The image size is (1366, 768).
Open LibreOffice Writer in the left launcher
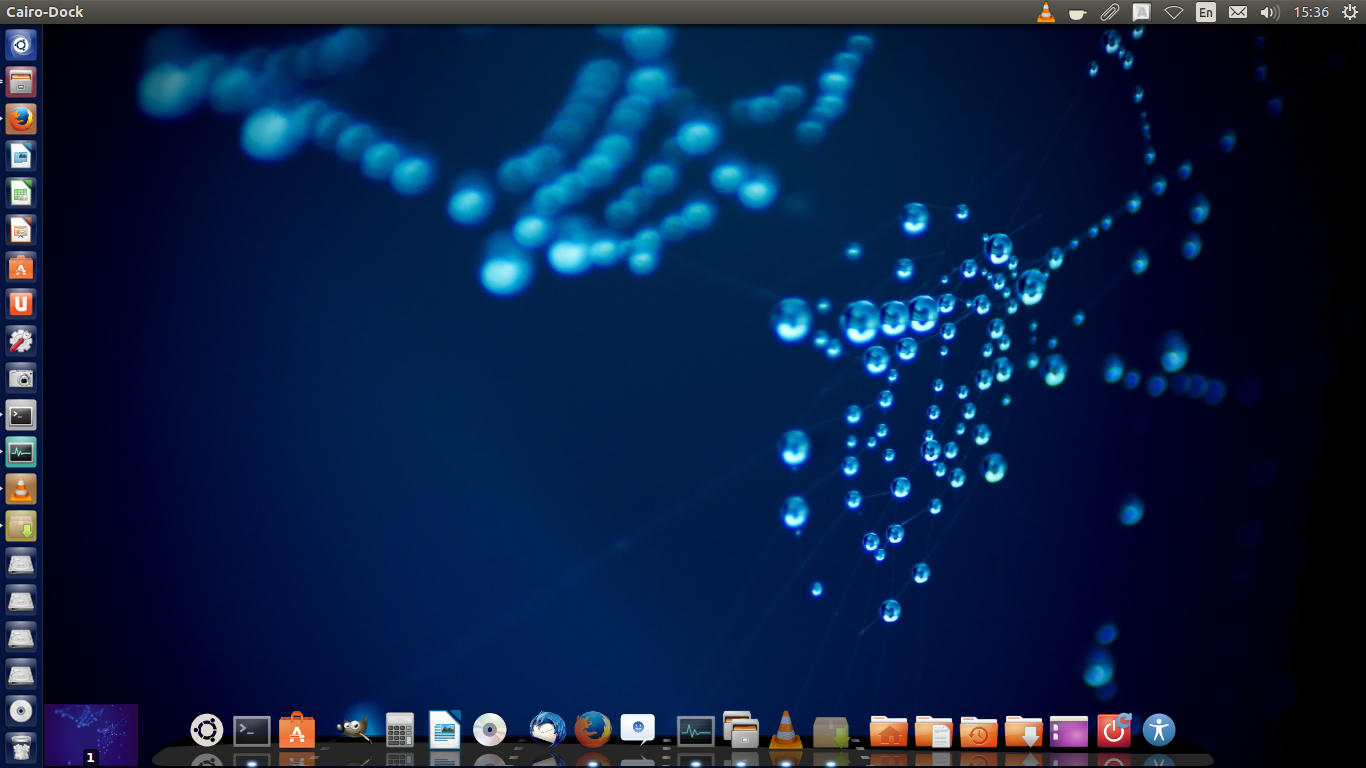21,156
